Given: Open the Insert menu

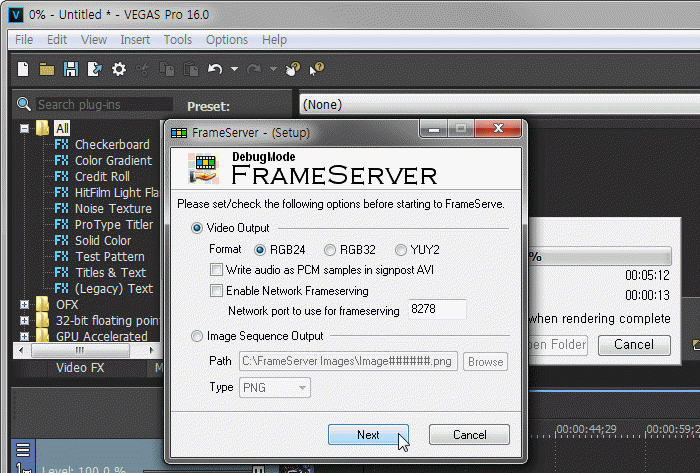Looking at the screenshot, I should click(135, 40).
